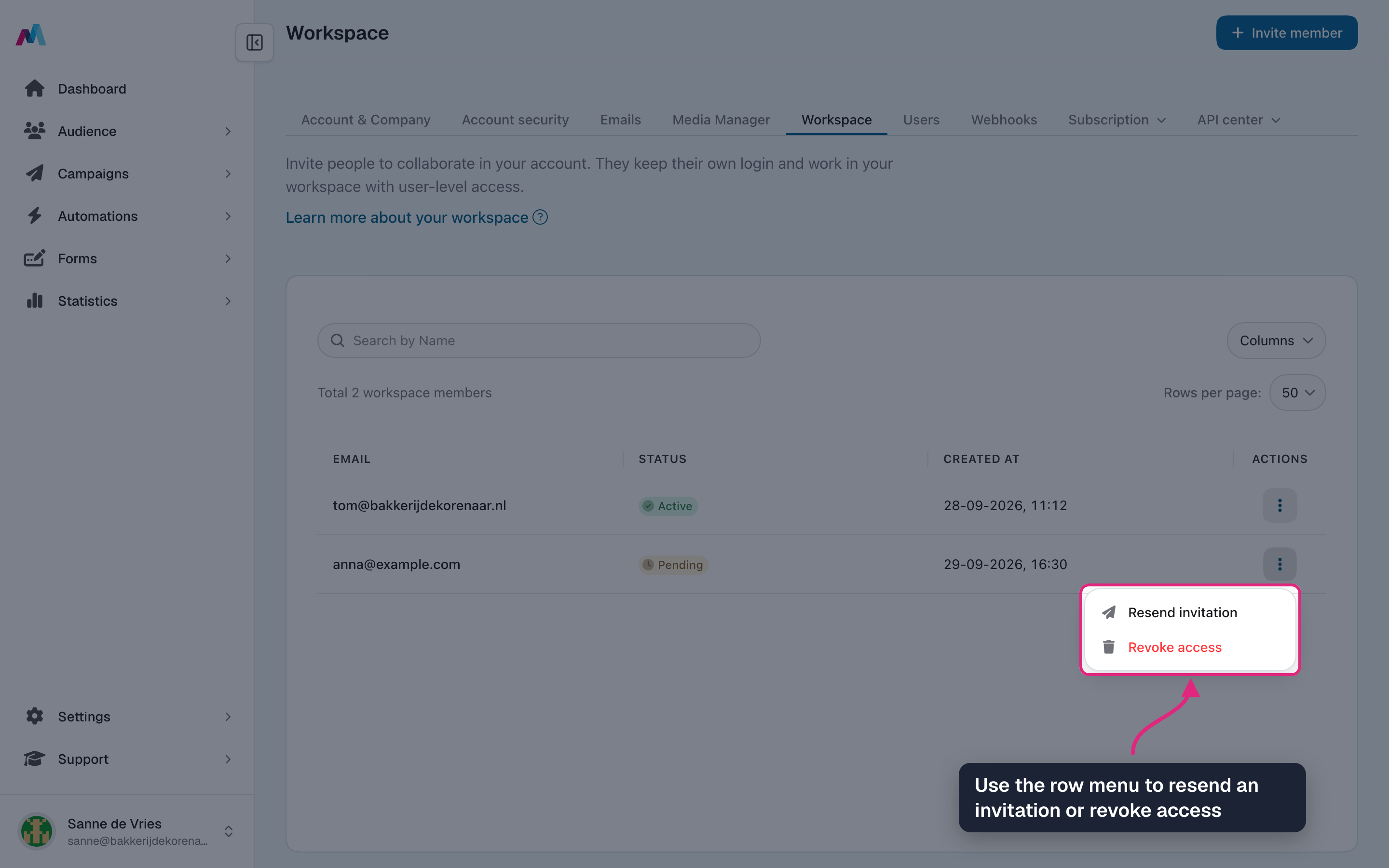Open actions menu for tom@bakkerijdekorenaar.nl
Image resolution: width=1389 pixels, height=868 pixels.
tap(1280, 505)
